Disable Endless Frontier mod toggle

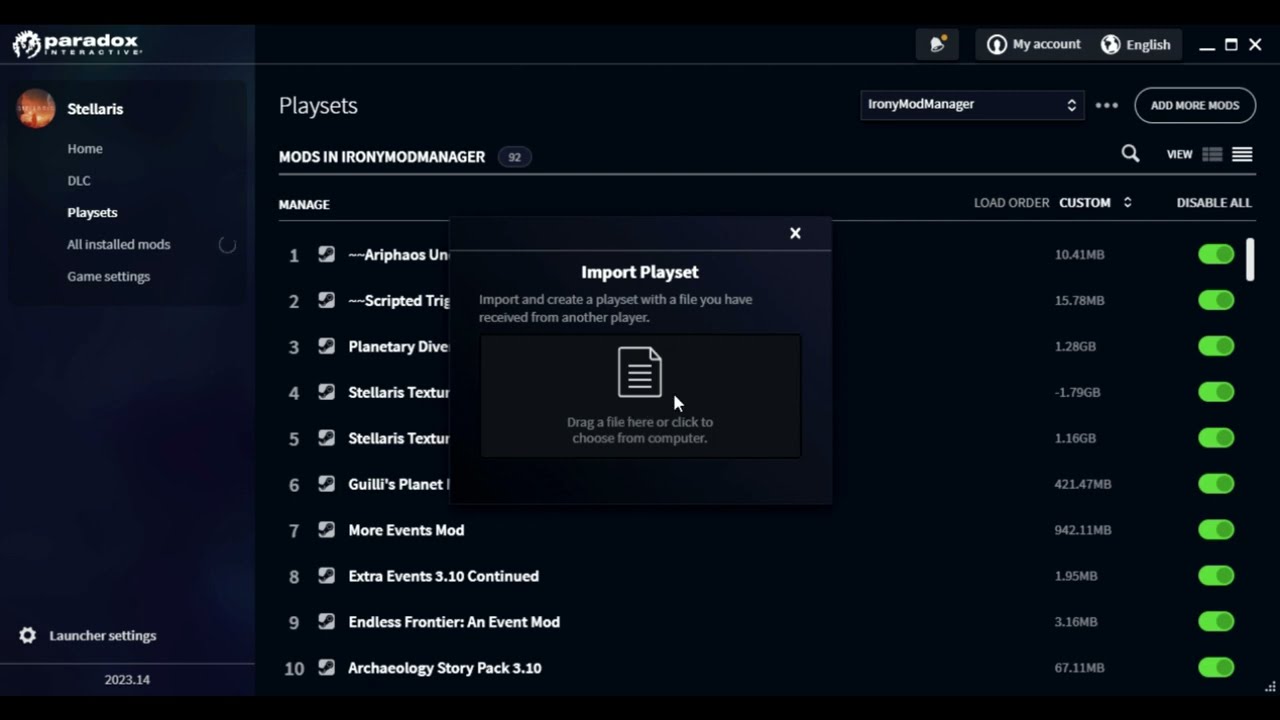[x=1216, y=622]
